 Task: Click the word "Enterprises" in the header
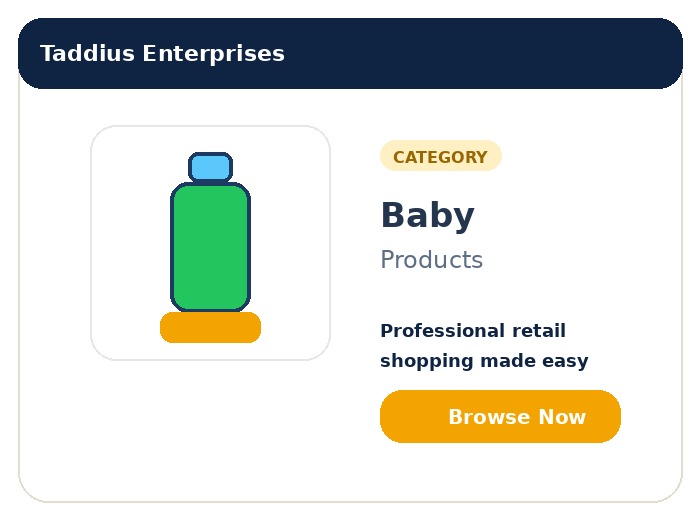pyautogui.click(x=213, y=53)
